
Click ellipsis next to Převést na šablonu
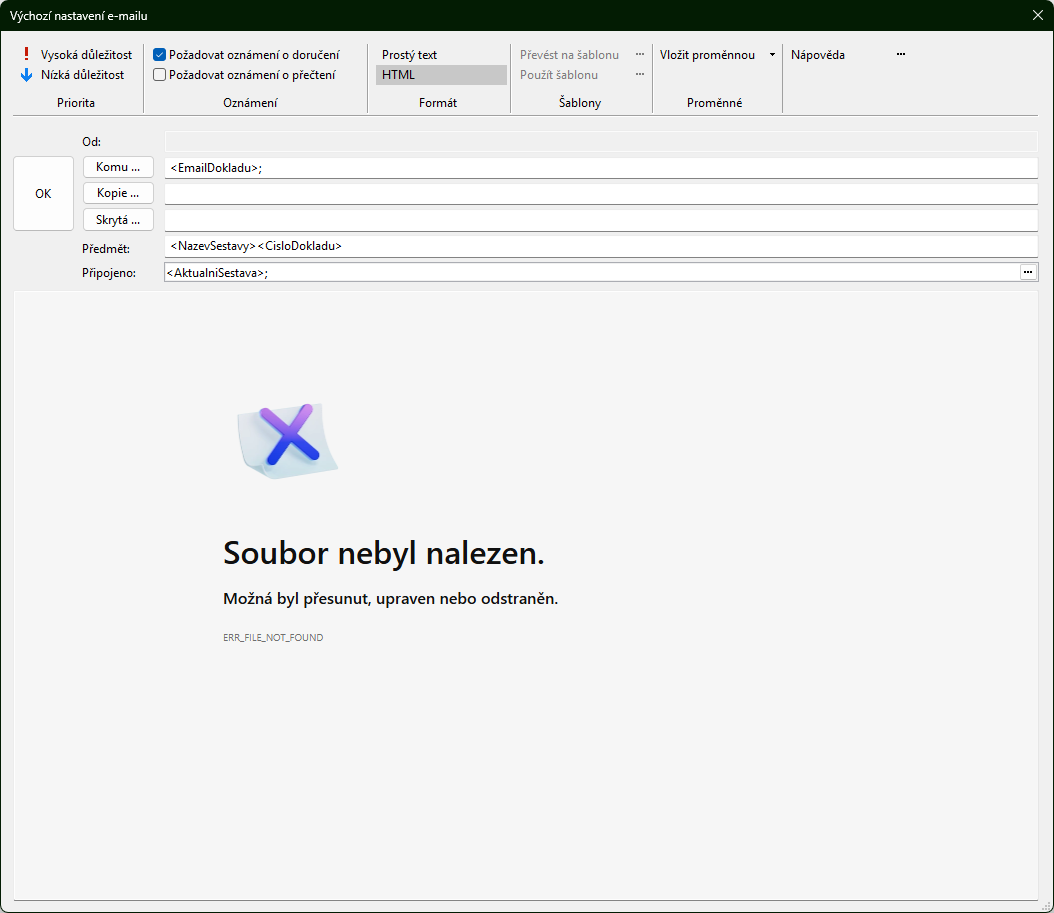coord(640,55)
